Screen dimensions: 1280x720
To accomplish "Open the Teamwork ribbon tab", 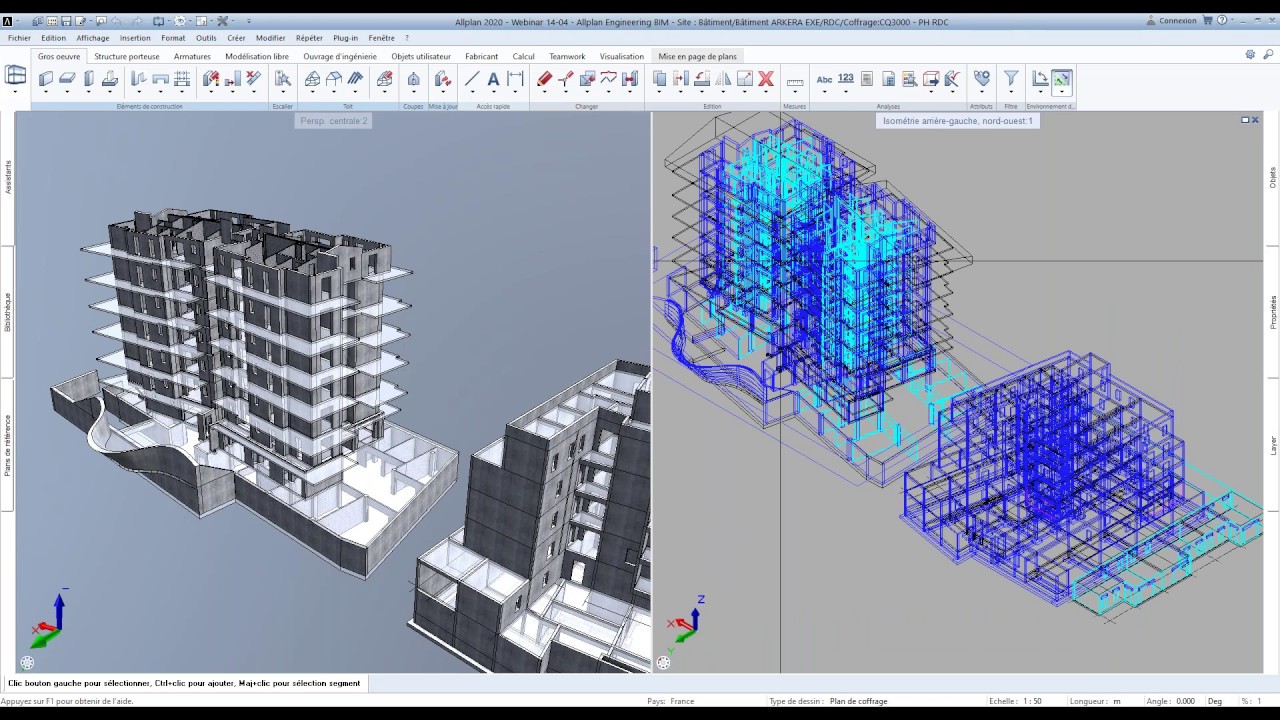I will 567,56.
